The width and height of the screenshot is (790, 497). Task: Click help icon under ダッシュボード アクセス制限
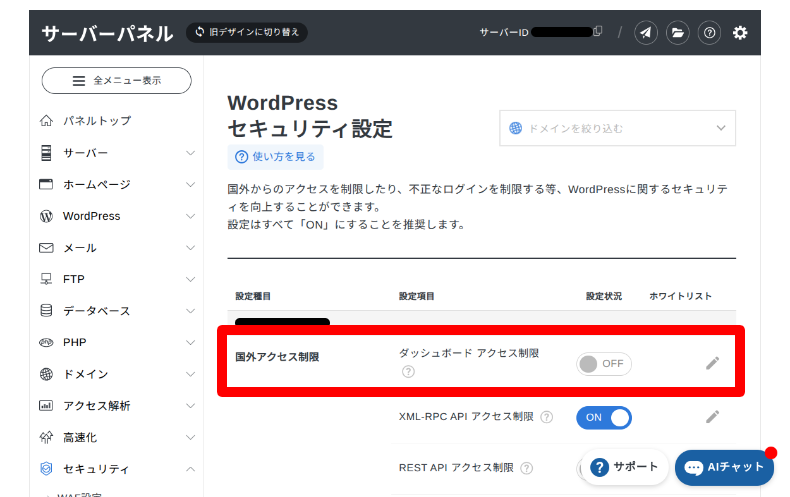tap(408, 371)
